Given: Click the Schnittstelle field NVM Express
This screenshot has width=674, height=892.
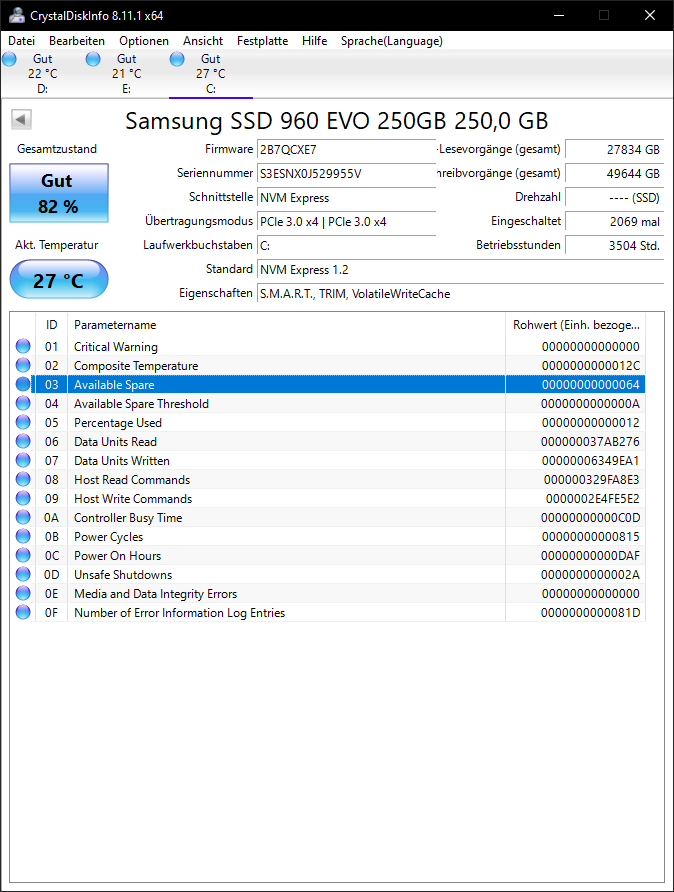Looking at the screenshot, I should (x=346, y=197).
